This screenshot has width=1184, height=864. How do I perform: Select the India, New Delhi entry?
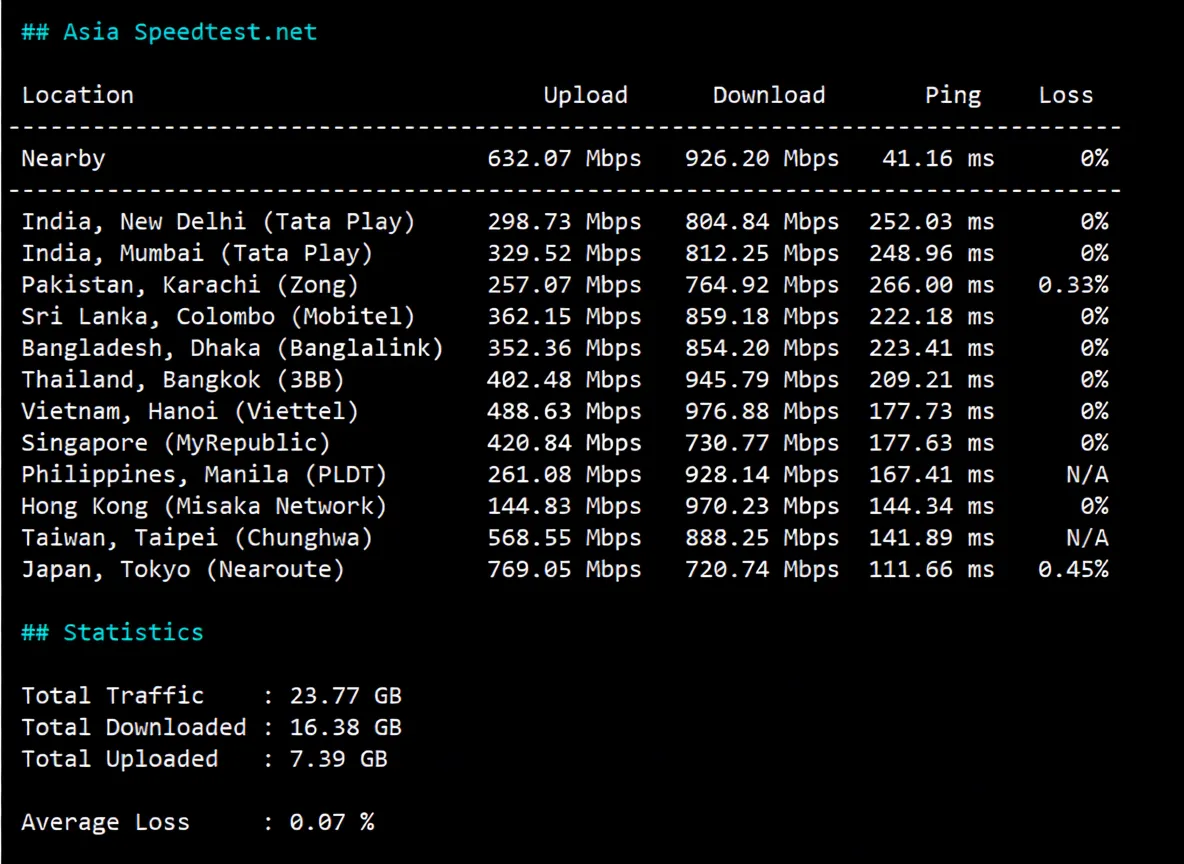pyautogui.click(x=218, y=221)
